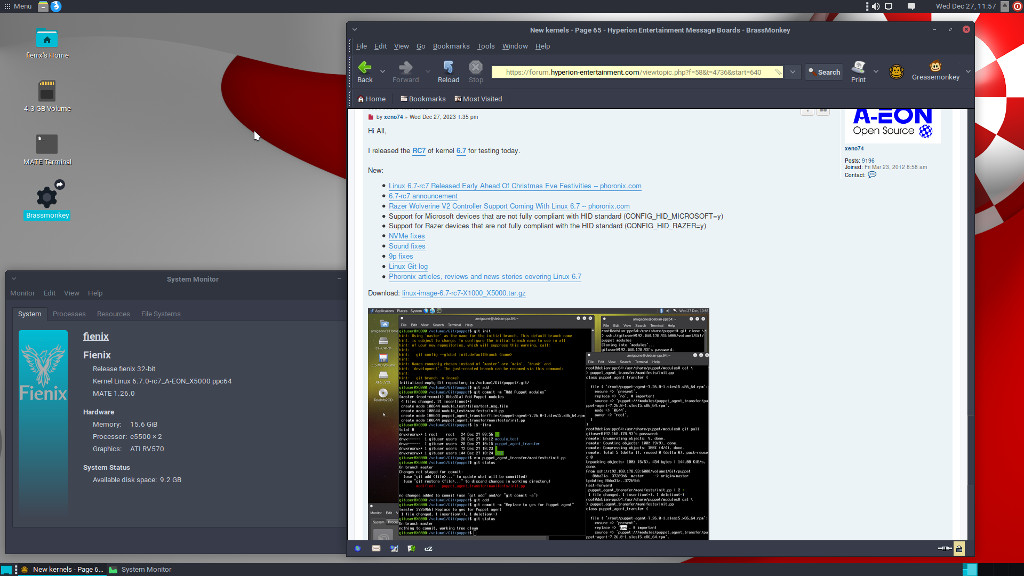The height and width of the screenshot is (576, 1024).
Task: Reload the forum page
Action: [x=448, y=71]
